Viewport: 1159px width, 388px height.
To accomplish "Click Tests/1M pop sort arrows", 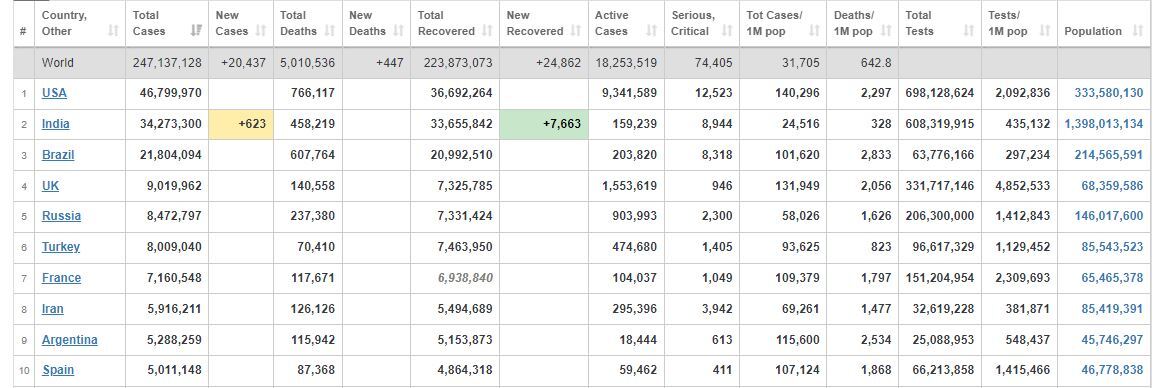I will pos(1044,31).
